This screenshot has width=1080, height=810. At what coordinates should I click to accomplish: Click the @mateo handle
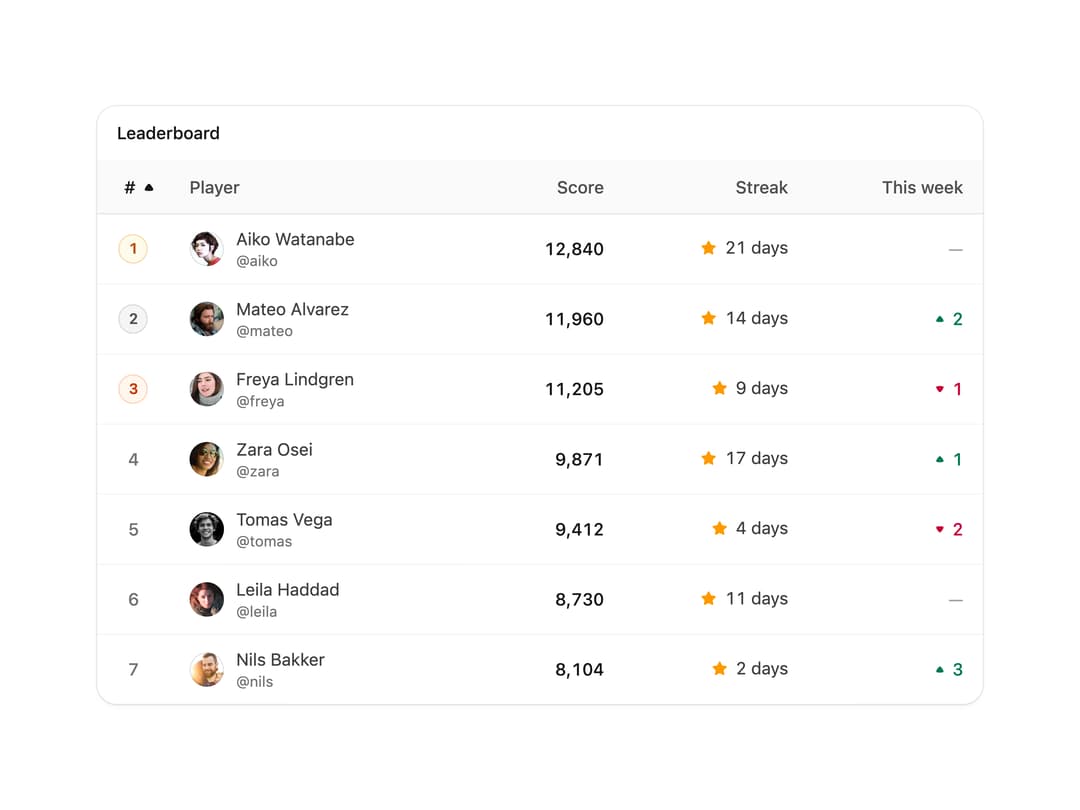264,331
